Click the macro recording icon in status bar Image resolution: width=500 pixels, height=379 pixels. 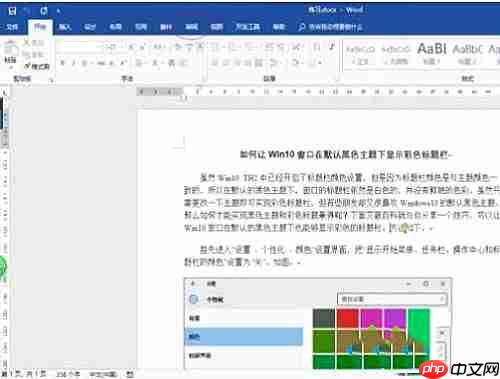click(130, 374)
